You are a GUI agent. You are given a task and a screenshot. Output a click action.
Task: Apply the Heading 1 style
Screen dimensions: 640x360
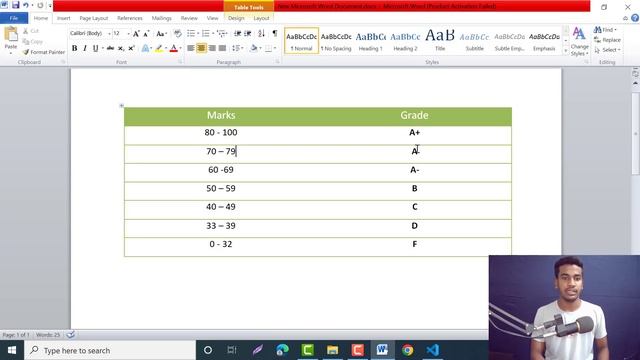pos(371,41)
